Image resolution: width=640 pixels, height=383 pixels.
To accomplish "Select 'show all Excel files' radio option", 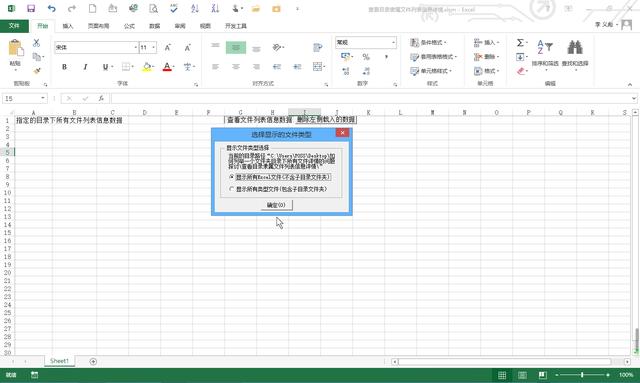I will (x=280, y=177).
